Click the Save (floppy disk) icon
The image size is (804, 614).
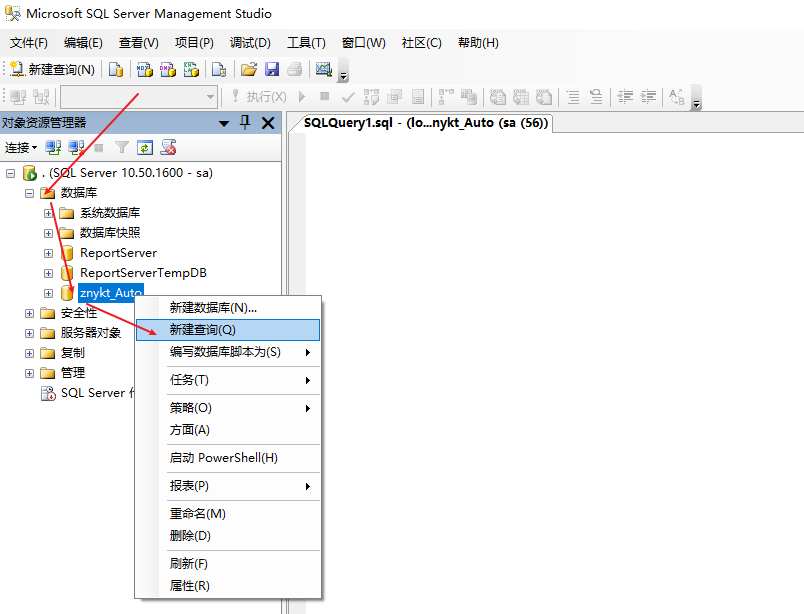(272, 69)
